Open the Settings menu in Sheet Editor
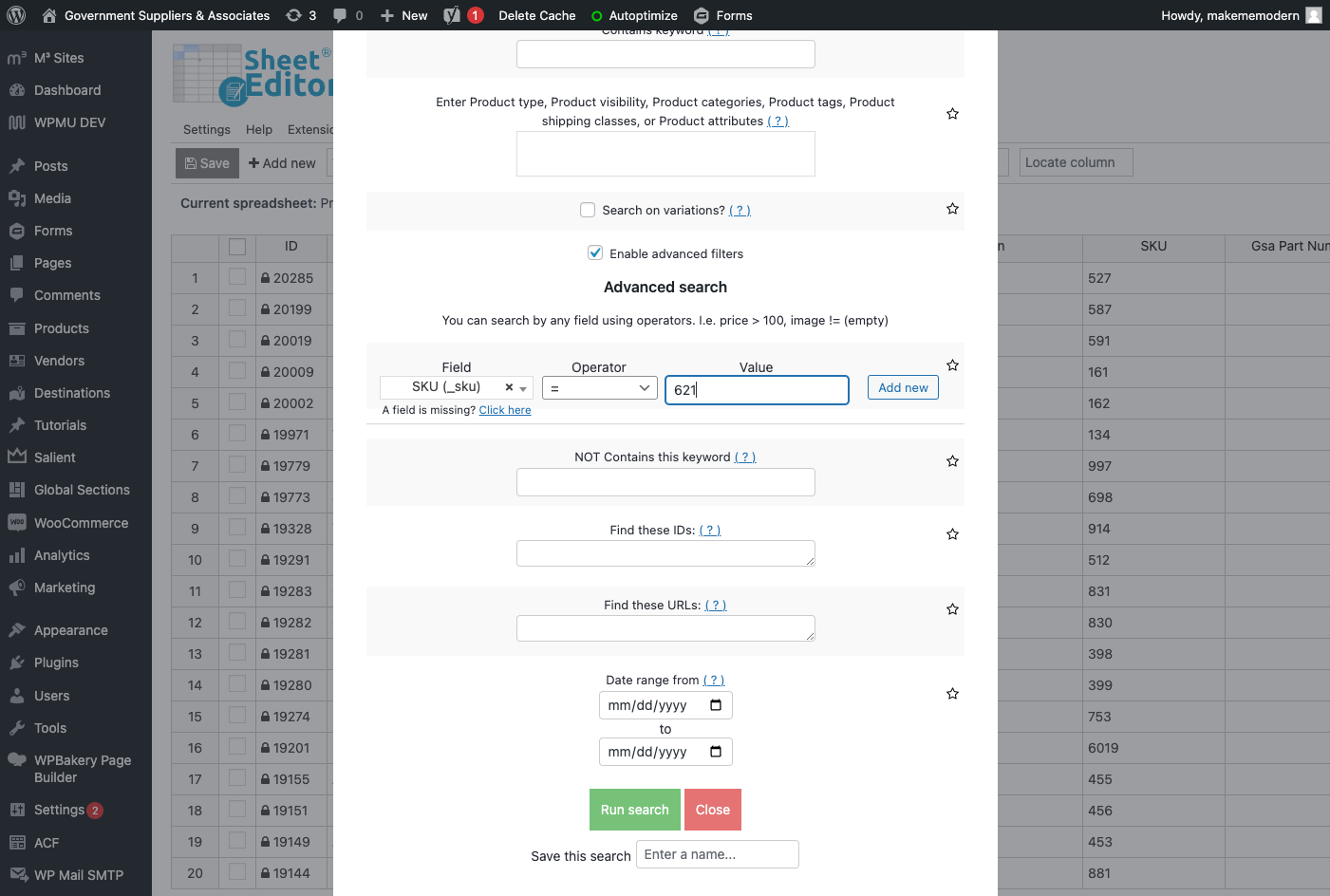 pos(207,130)
